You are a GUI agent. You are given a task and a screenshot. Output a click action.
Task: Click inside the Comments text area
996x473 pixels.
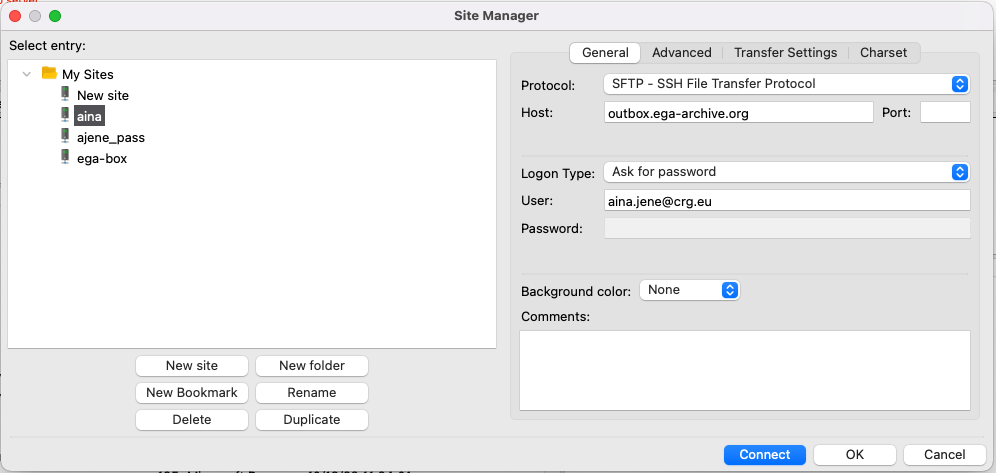point(744,370)
